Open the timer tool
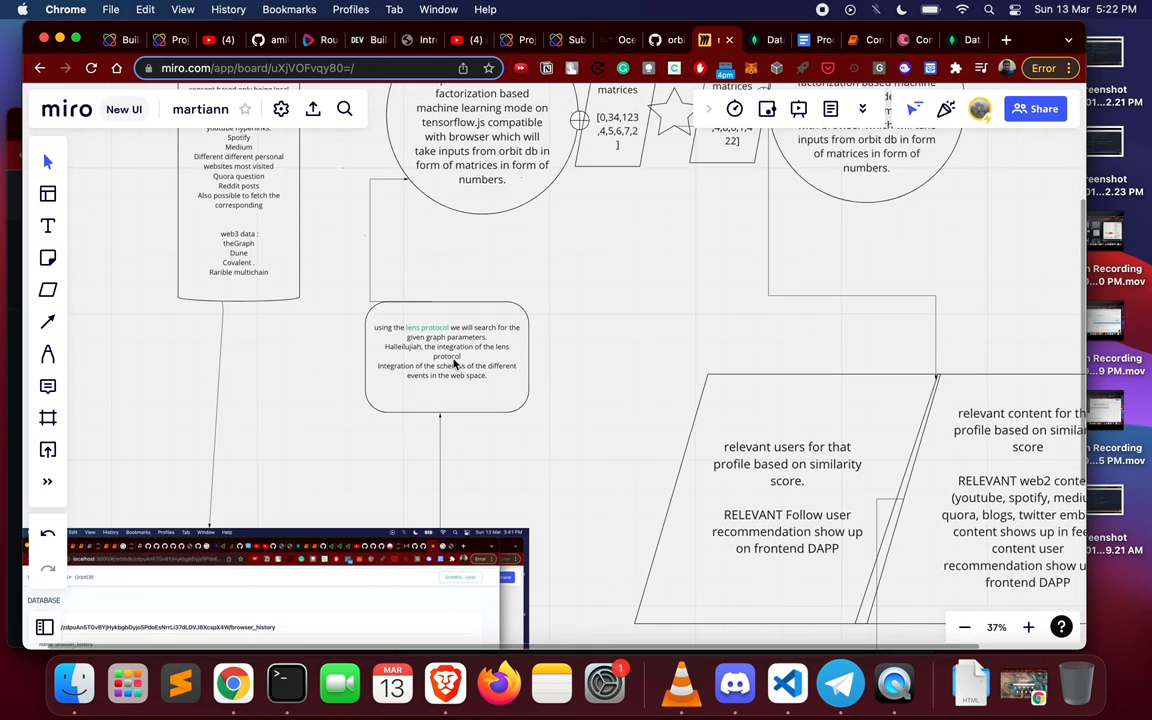1152x720 pixels. click(x=735, y=109)
